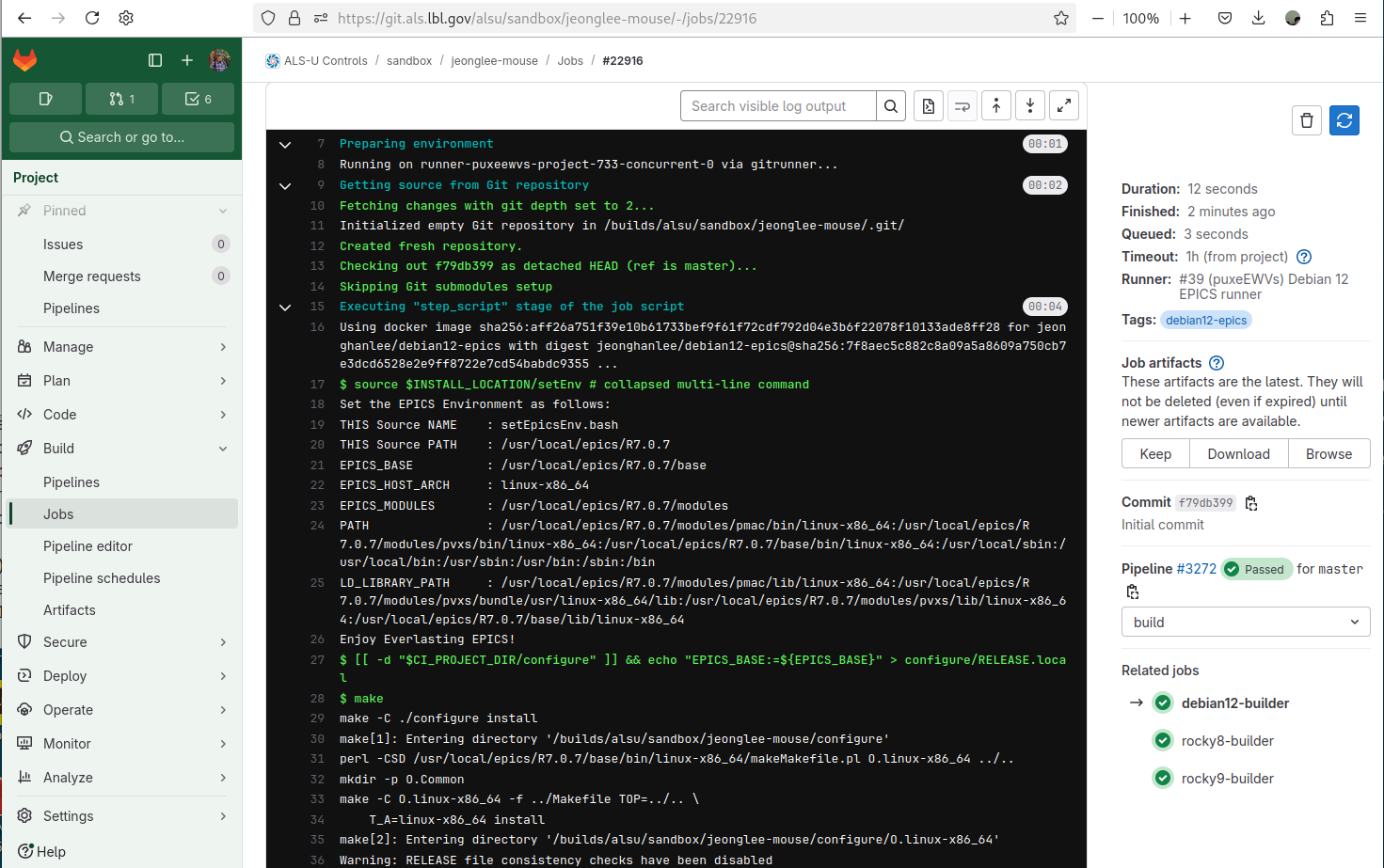Open pipeline #3272 link
1384x868 pixels.
[x=1196, y=569]
